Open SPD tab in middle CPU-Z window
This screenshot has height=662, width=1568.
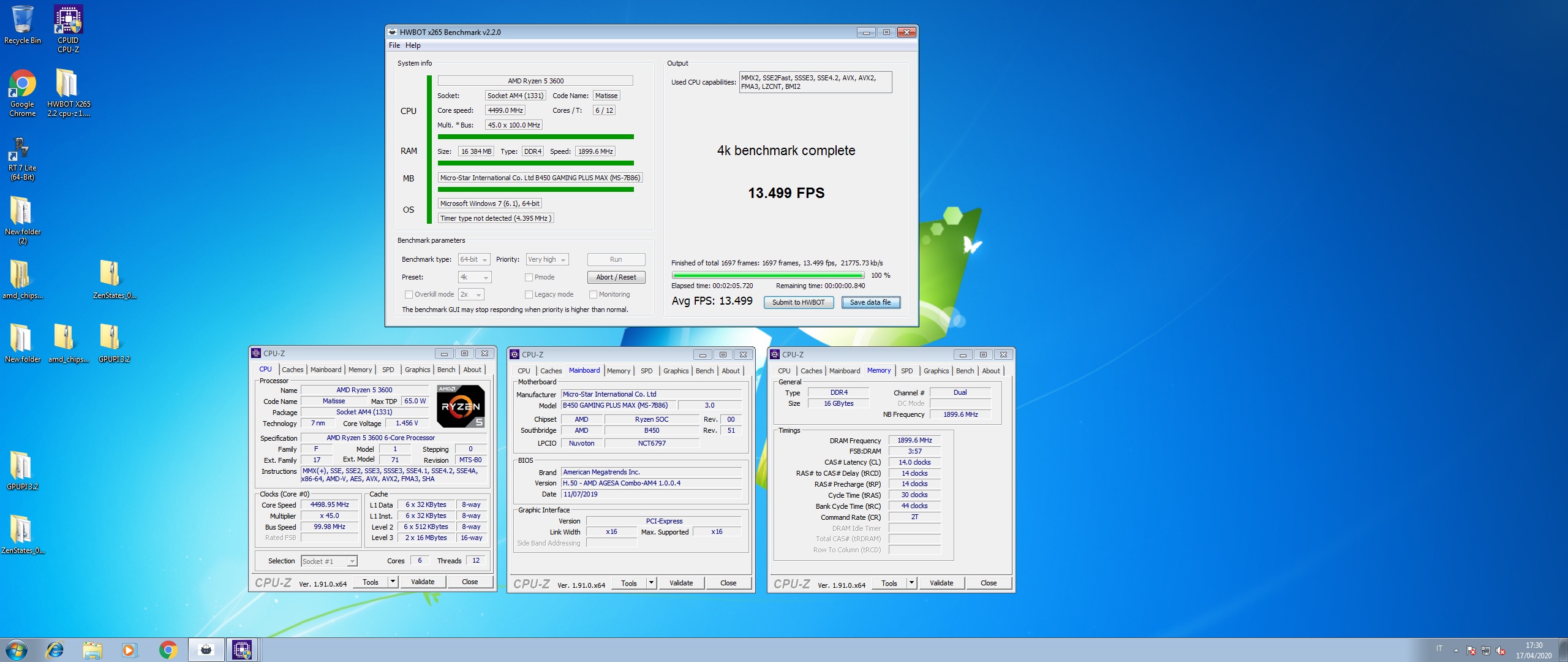[647, 371]
